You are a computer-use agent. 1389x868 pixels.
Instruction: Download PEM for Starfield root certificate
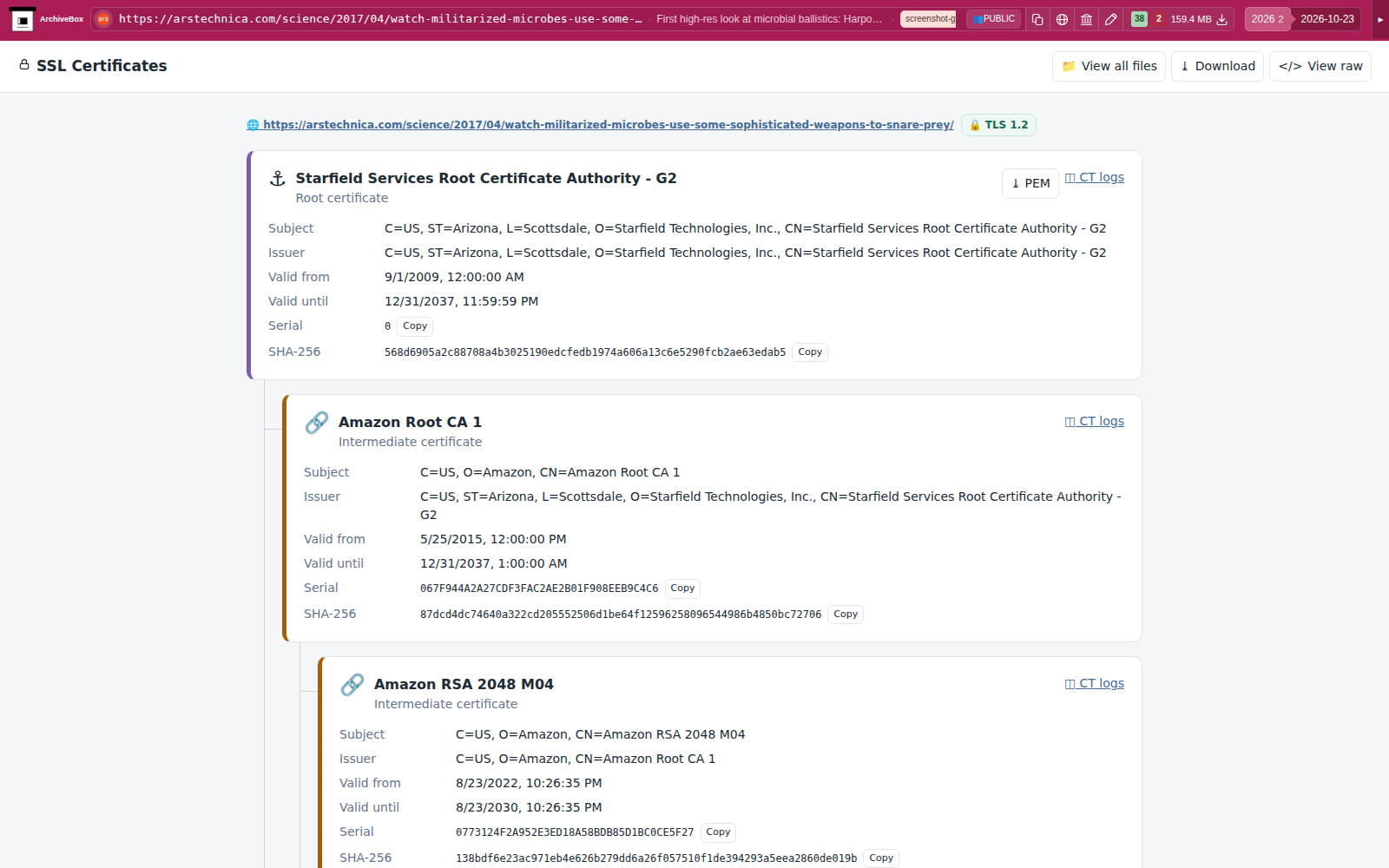pyautogui.click(x=1030, y=183)
